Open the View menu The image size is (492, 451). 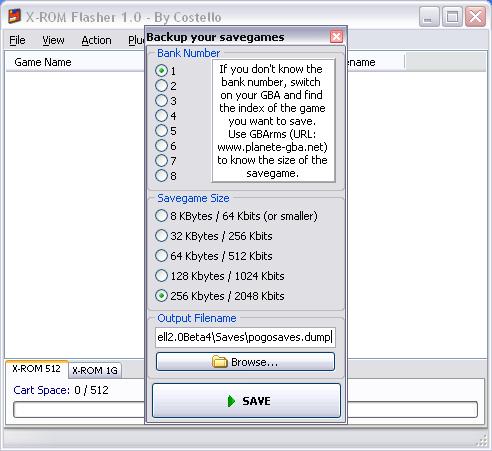(x=53, y=40)
